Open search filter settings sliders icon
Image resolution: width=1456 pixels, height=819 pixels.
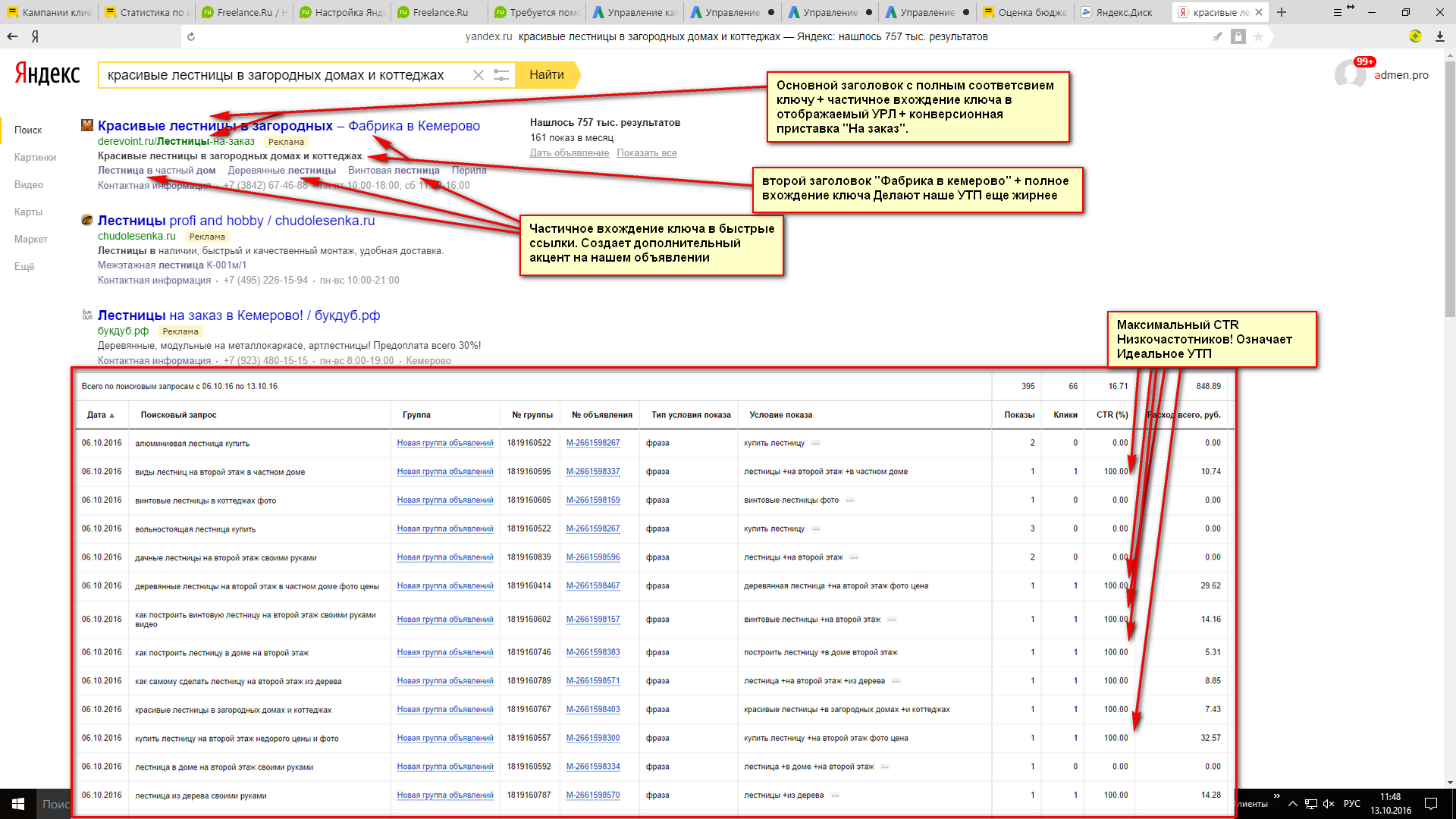[501, 75]
